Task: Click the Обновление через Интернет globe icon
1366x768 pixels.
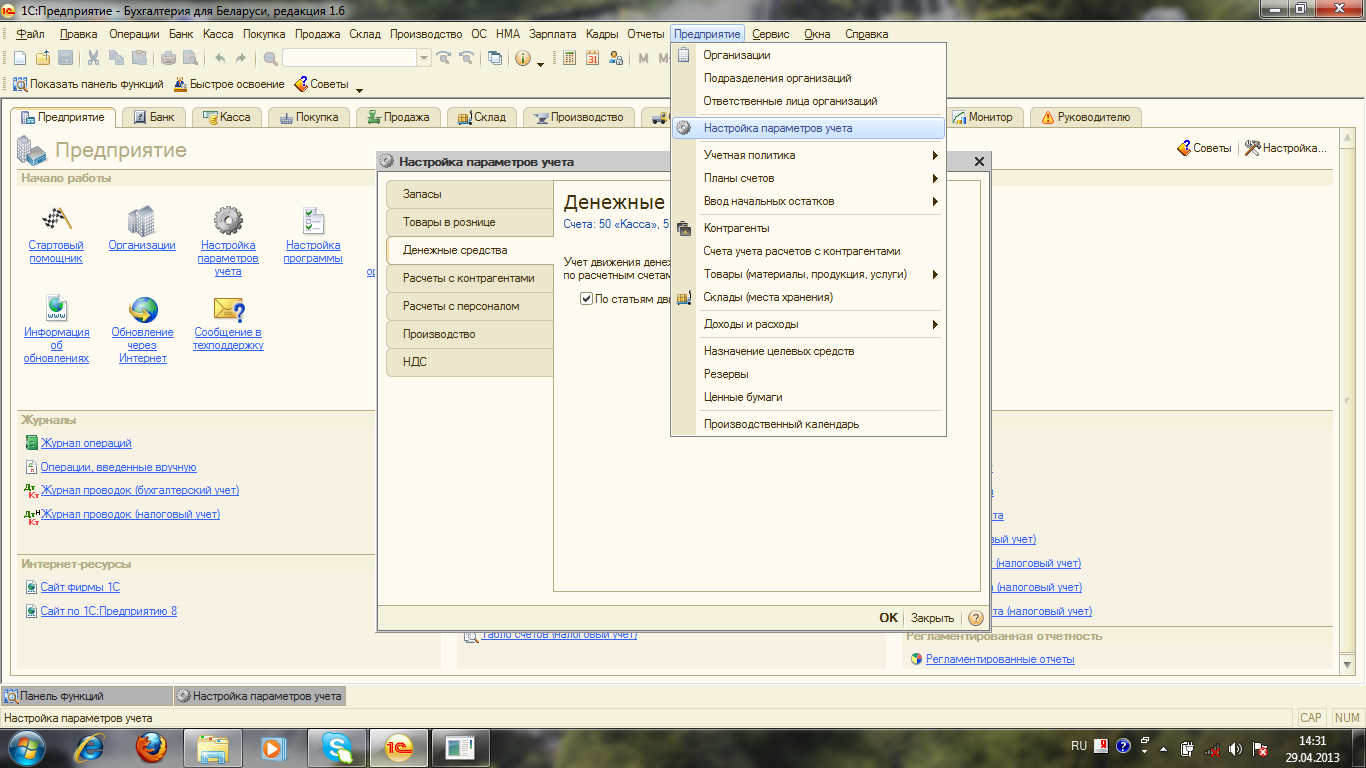Action: click(x=143, y=309)
